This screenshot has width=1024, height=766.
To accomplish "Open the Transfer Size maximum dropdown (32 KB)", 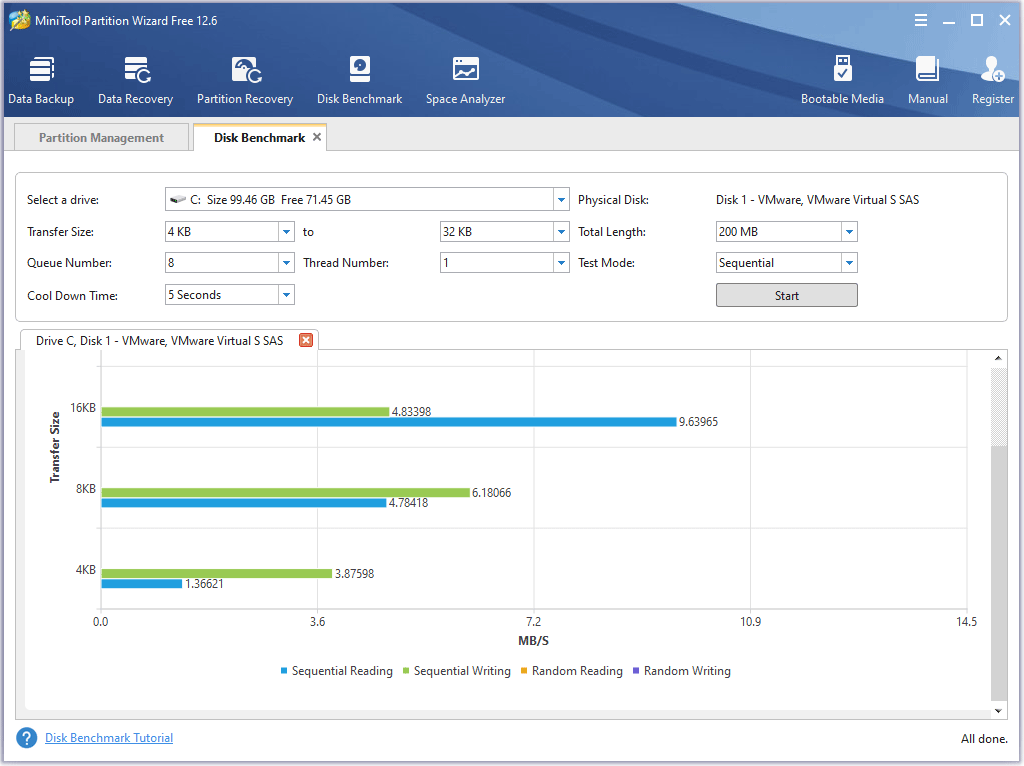I will [x=561, y=232].
